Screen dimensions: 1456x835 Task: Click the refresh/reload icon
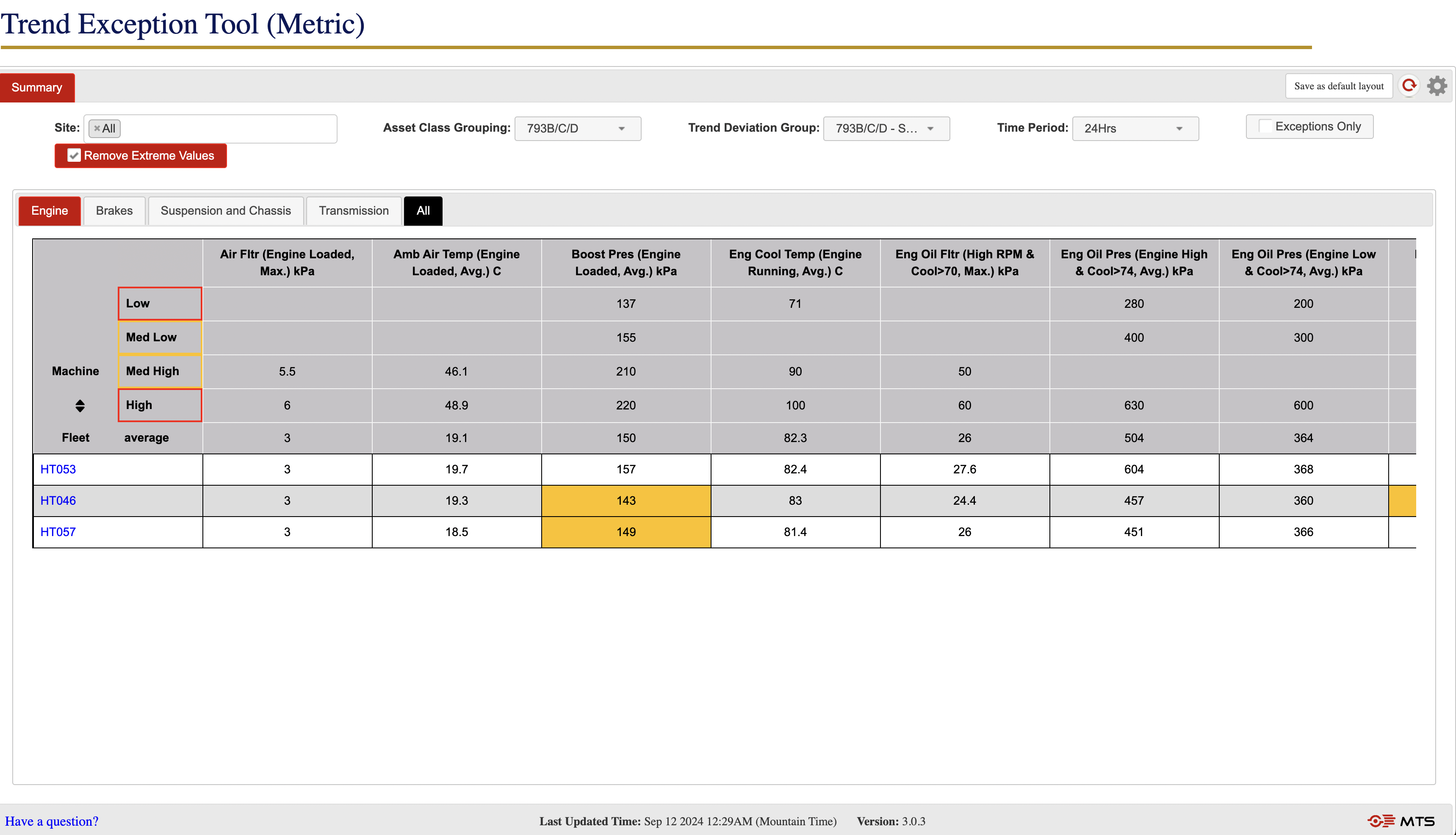click(x=1408, y=86)
